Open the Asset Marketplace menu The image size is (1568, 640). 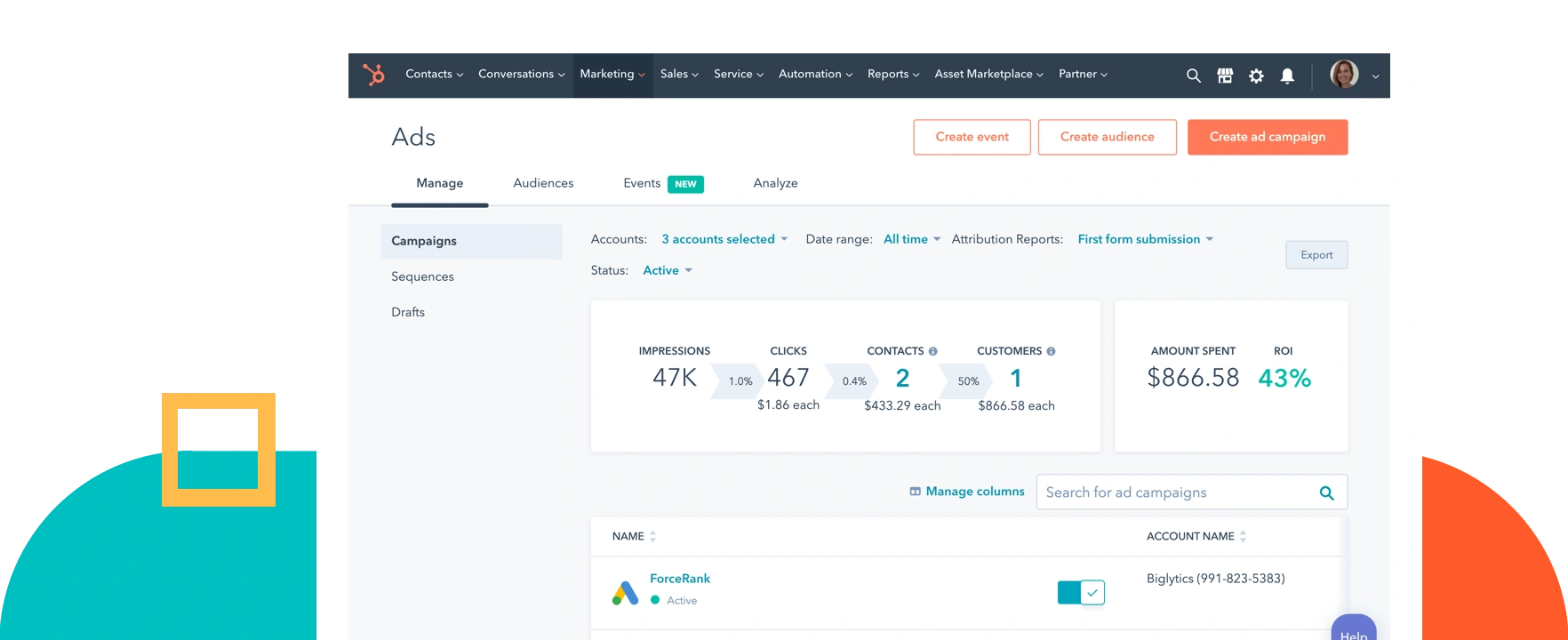tap(988, 74)
